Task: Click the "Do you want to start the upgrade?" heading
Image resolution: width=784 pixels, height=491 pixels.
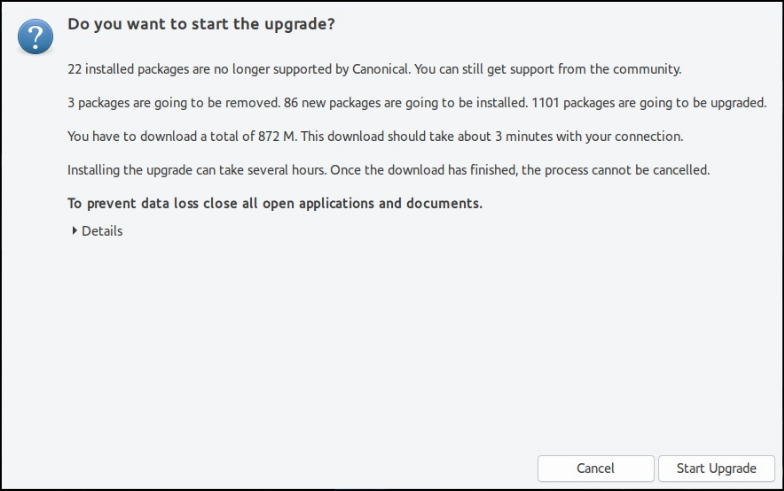Action: tap(200, 23)
